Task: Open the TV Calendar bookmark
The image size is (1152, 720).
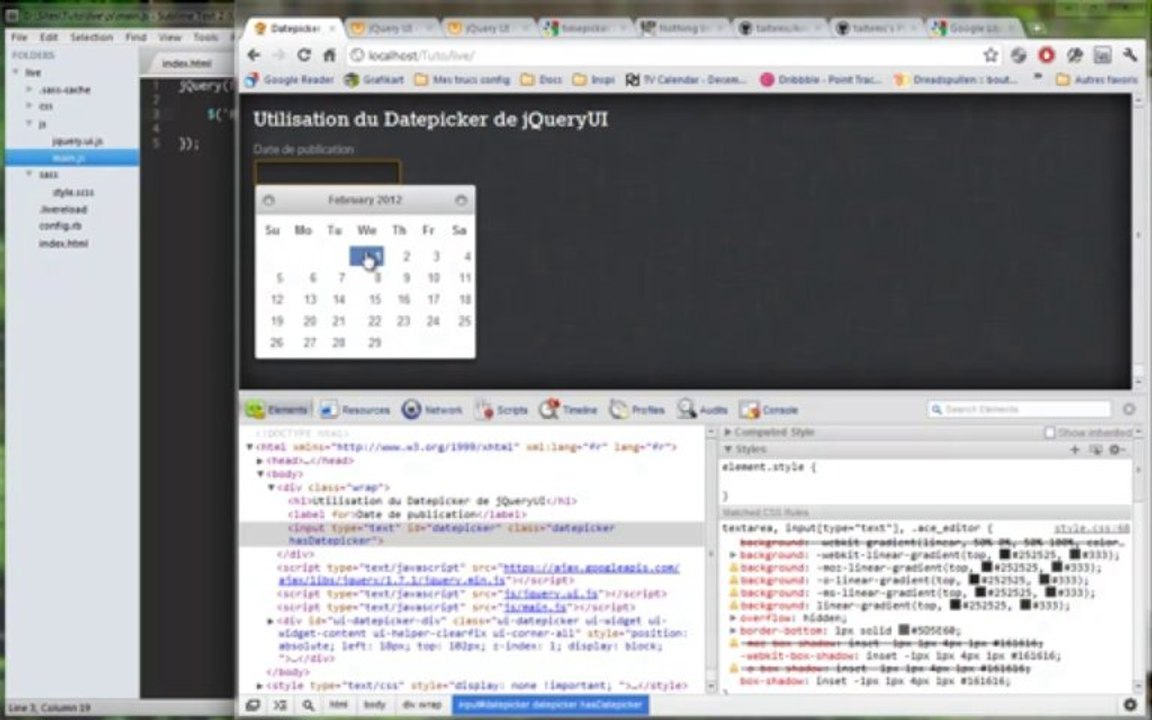Action: coord(685,79)
